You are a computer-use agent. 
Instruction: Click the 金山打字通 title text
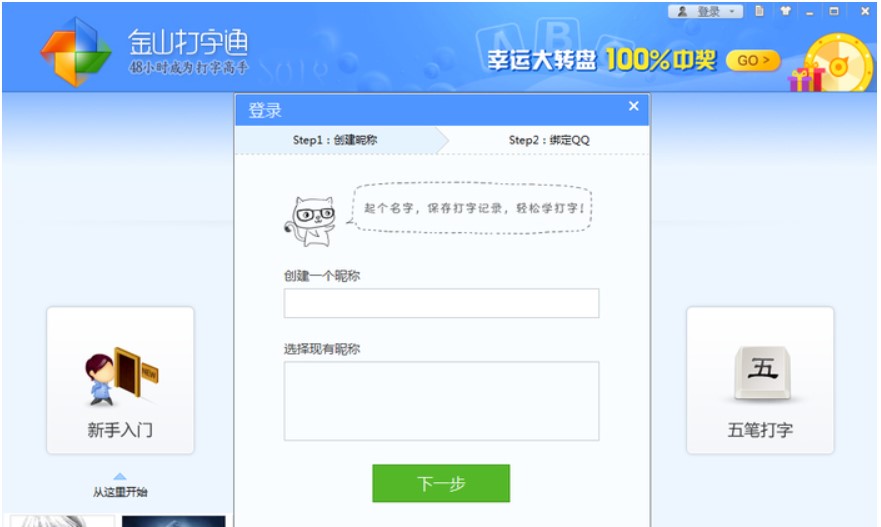[188, 42]
